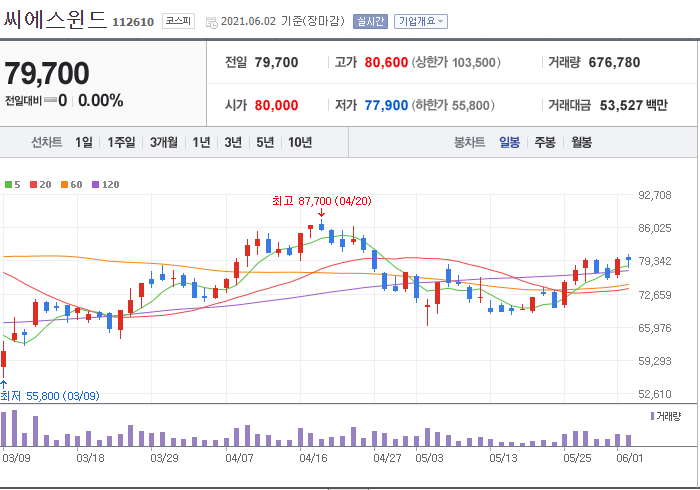Click the 상한가 103,500 upper limit text
The height and width of the screenshot is (490, 700).
(456, 62)
